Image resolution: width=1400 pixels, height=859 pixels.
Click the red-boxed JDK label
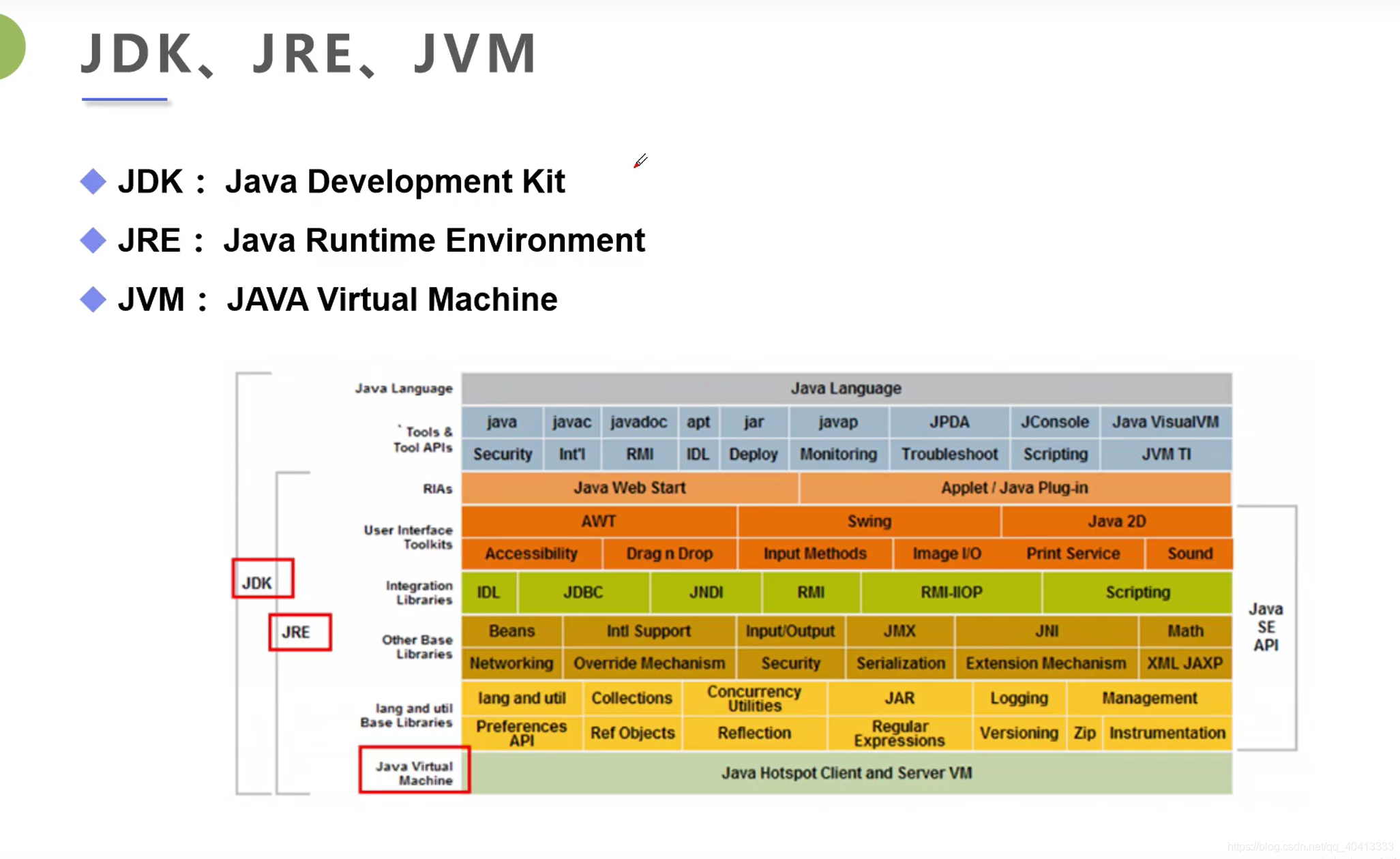click(263, 579)
